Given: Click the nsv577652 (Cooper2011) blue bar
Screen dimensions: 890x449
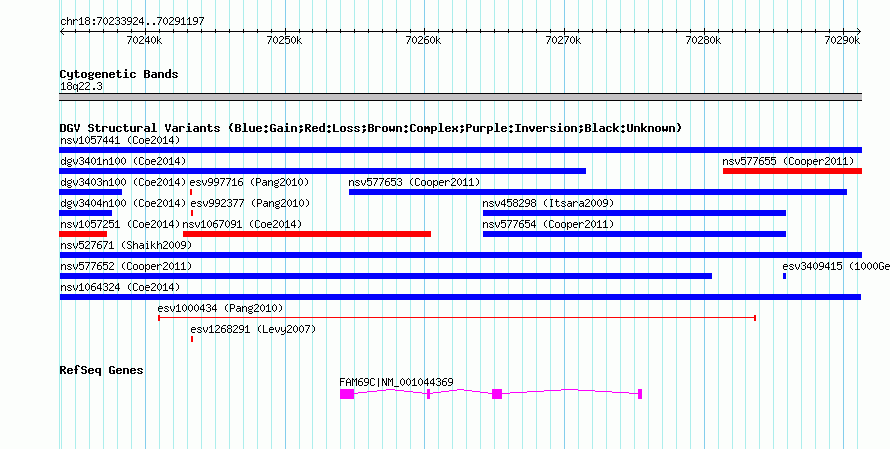Looking at the screenshot, I should [385, 276].
